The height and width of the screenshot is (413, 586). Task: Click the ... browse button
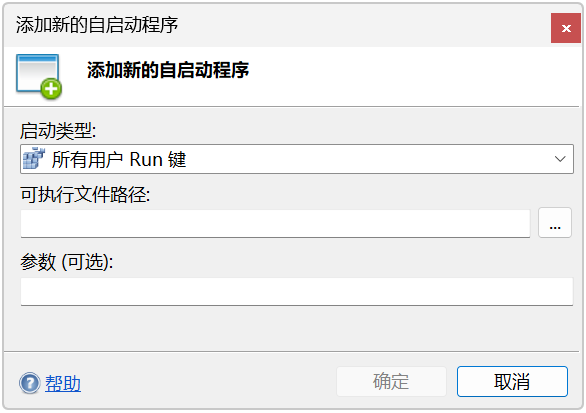[555, 223]
